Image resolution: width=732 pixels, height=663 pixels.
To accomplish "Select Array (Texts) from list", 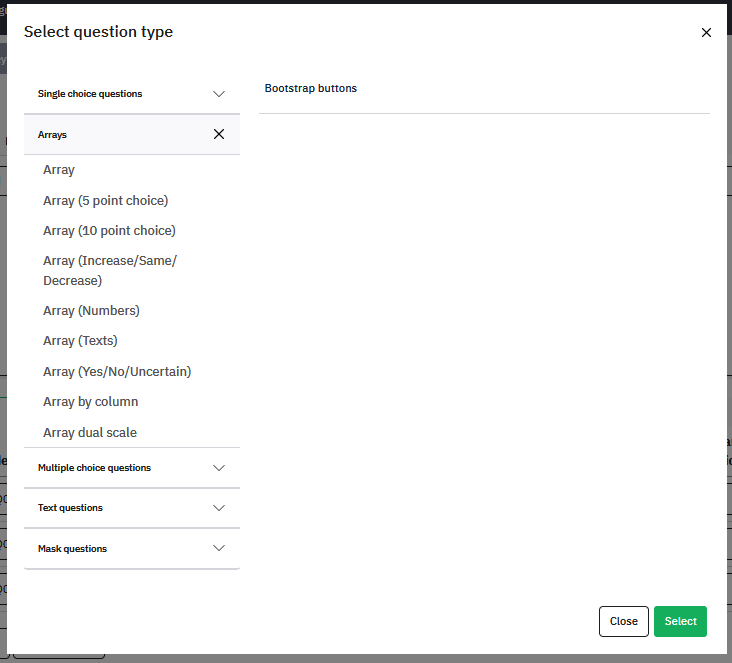I will pos(80,341).
